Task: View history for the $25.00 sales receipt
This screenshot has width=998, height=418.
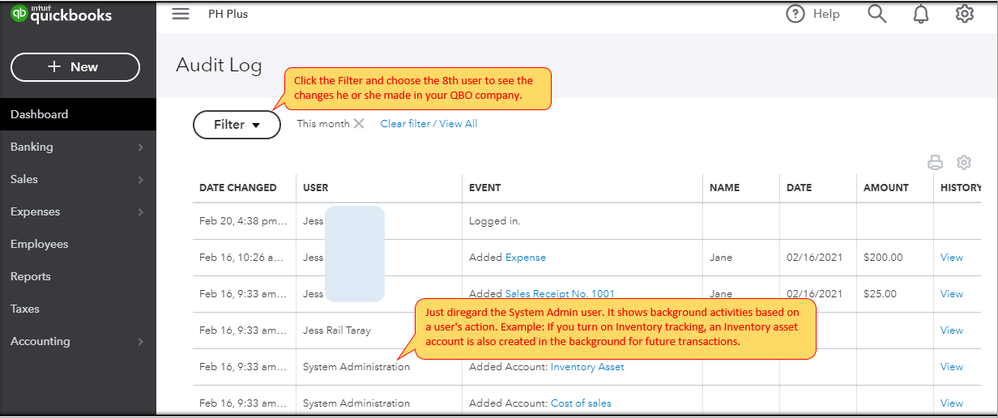Action: (x=952, y=294)
